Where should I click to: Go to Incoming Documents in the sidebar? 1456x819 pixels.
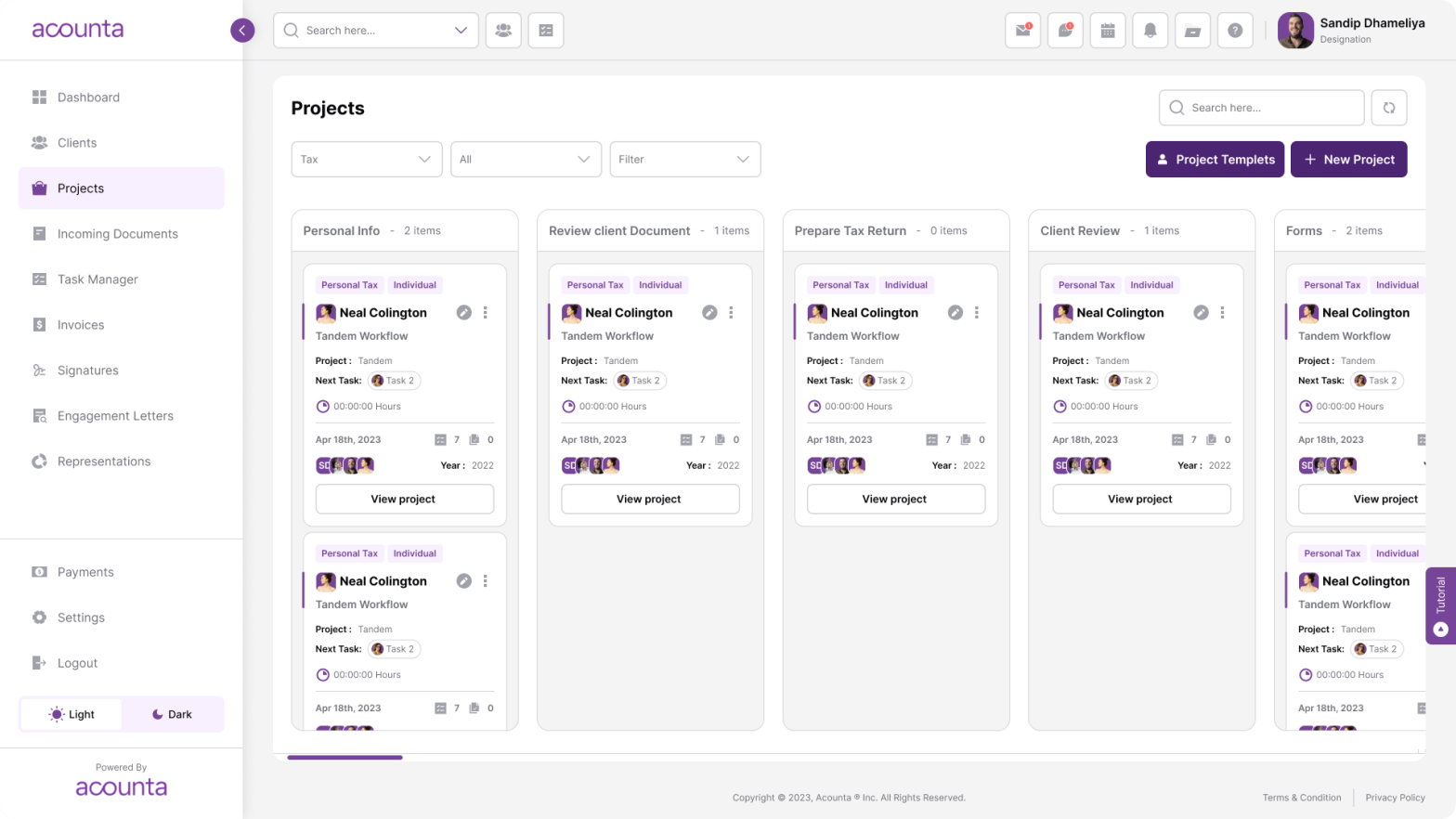pyautogui.click(x=117, y=234)
